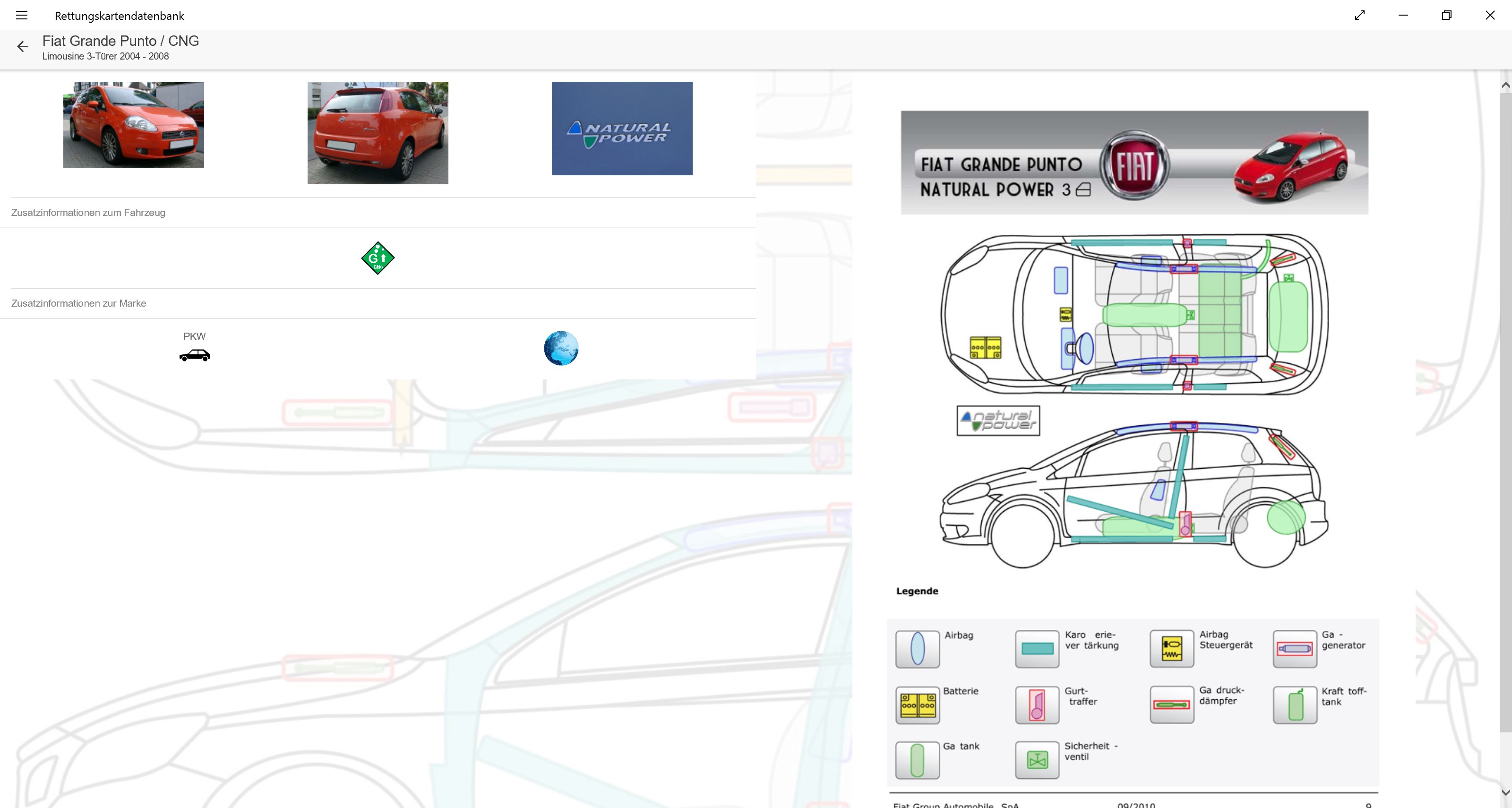Screen dimensions: 1512x808
Task: Toggle the fullscreen expand arrows icon
Action: point(1359,16)
